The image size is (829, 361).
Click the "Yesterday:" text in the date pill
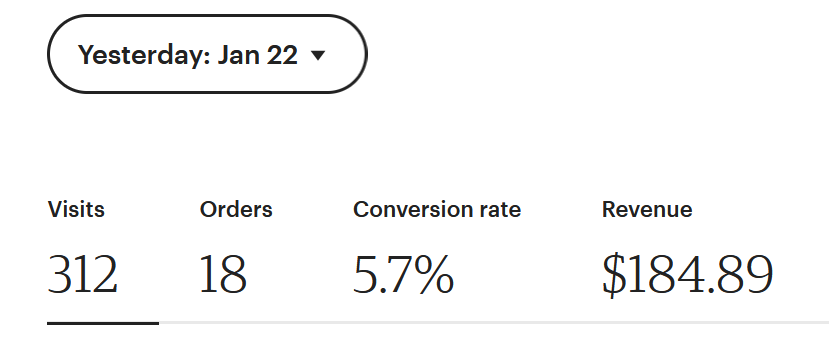pos(144,55)
